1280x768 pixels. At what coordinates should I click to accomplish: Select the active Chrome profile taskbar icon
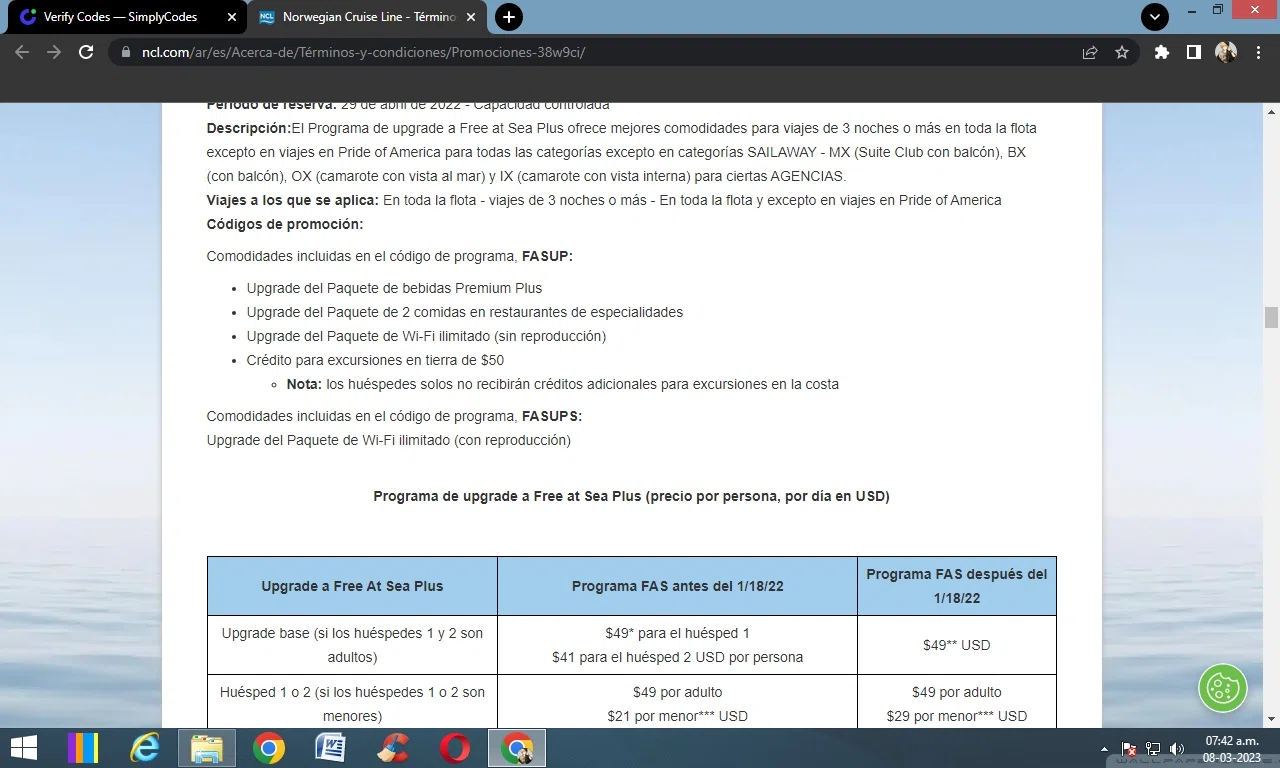pyautogui.click(x=517, y=748)
